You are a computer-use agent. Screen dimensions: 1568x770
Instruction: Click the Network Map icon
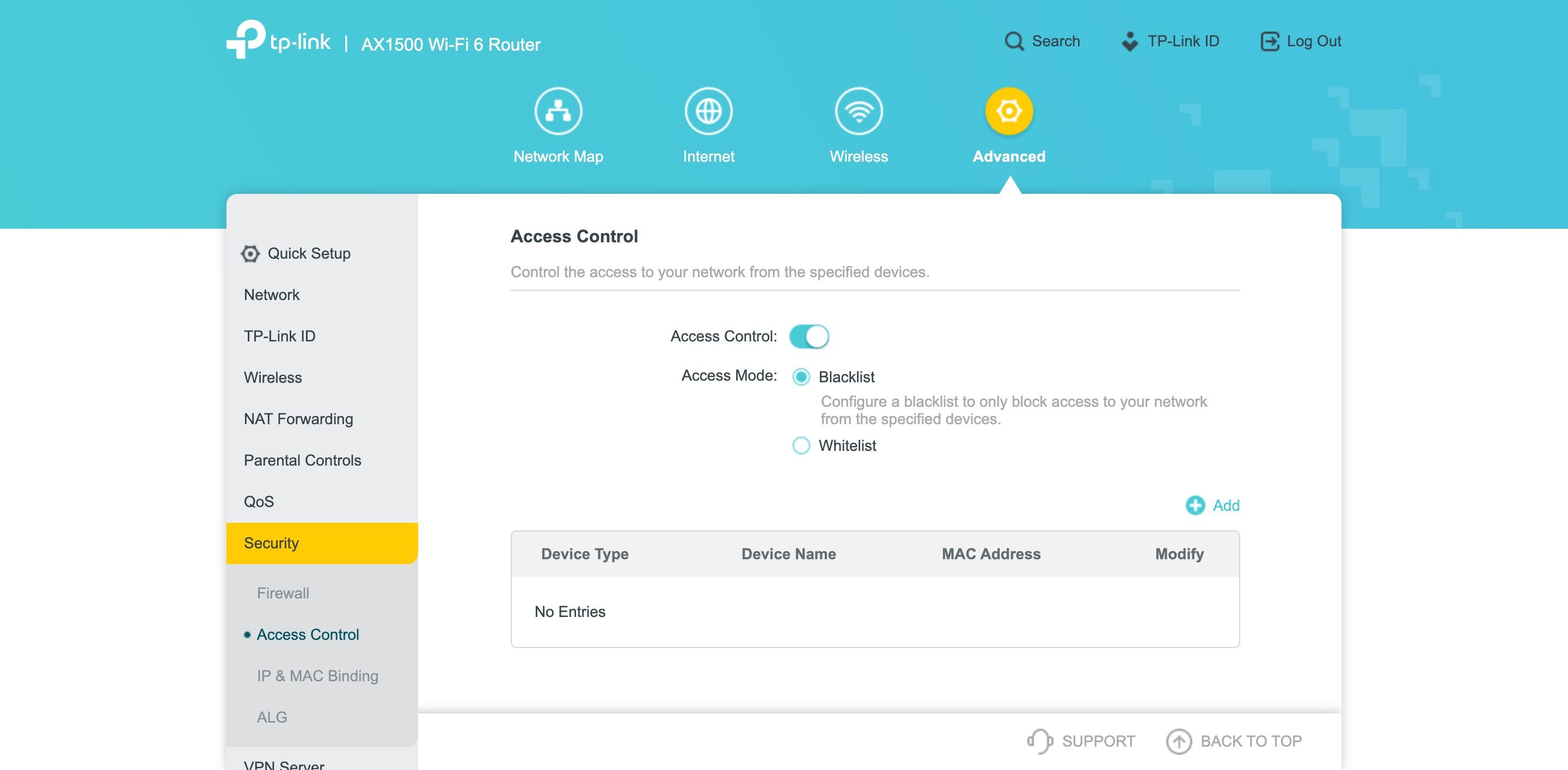pyautogui.click(x=558, y=111)
